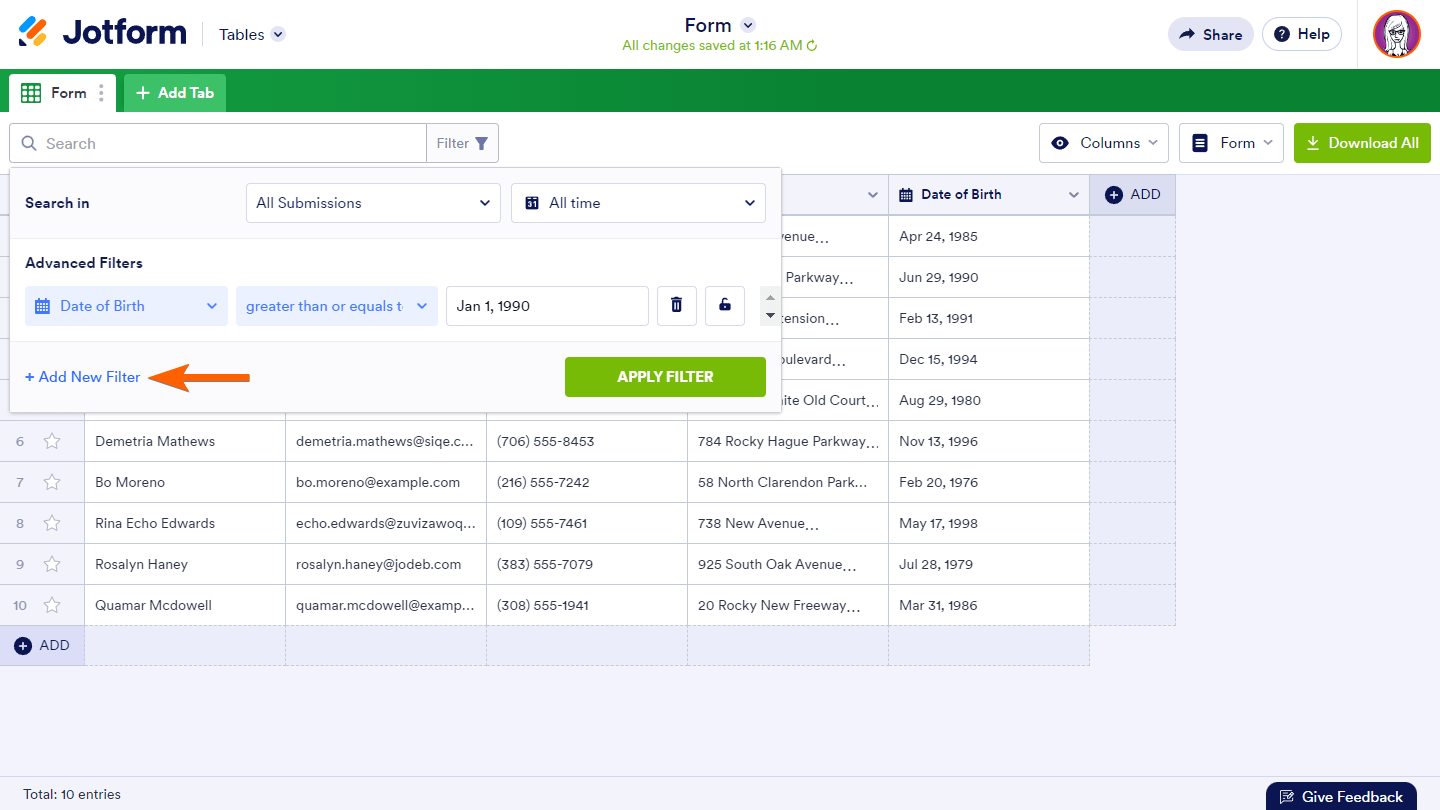Select date Mar 31, 1986
Screen dimensions: 1440x810
[x=989, y=605]
